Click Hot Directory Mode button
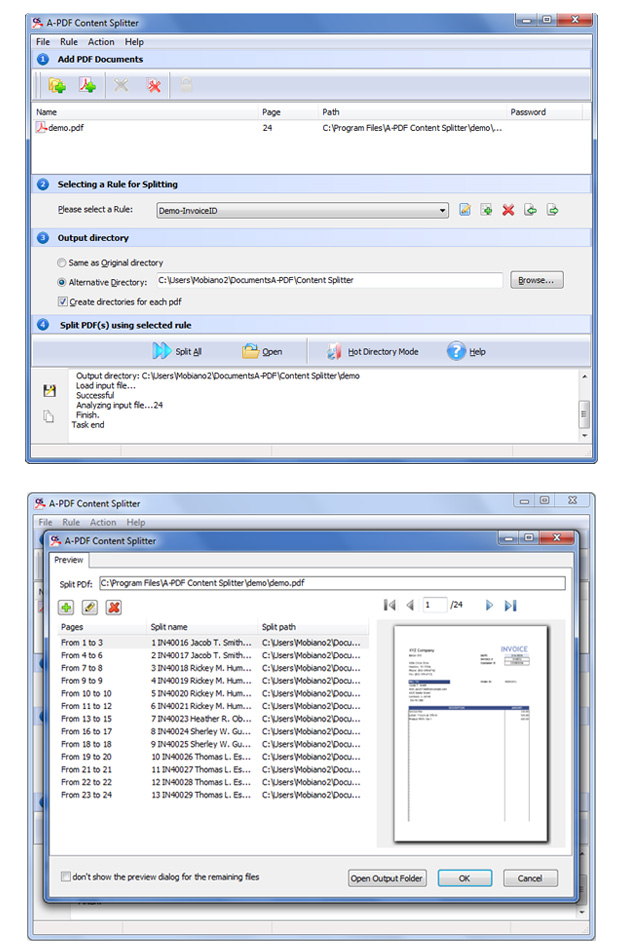Viewport: 620px width, 950px height. tap(372, 351)
